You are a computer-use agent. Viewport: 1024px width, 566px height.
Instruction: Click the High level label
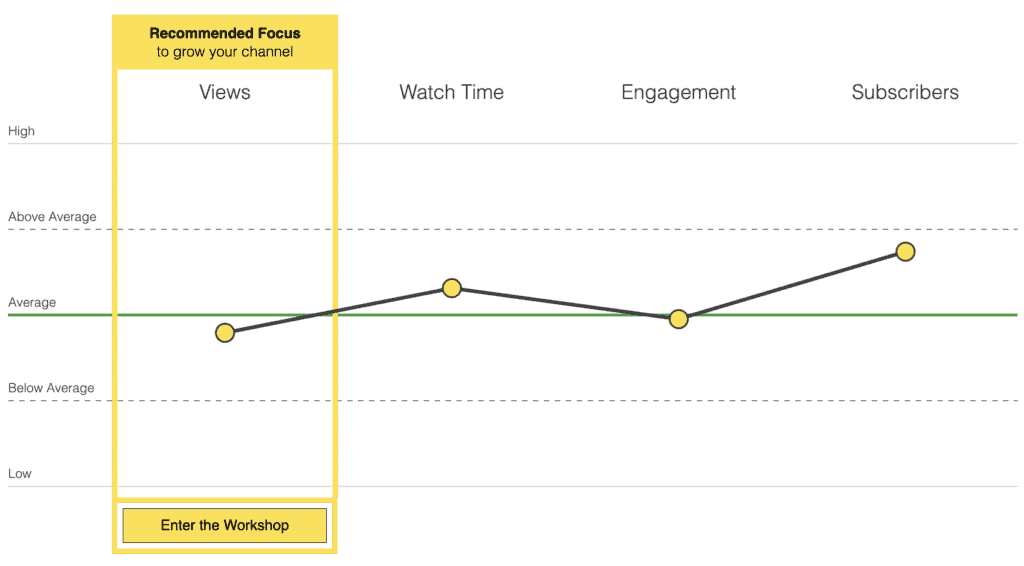[21, 131]
